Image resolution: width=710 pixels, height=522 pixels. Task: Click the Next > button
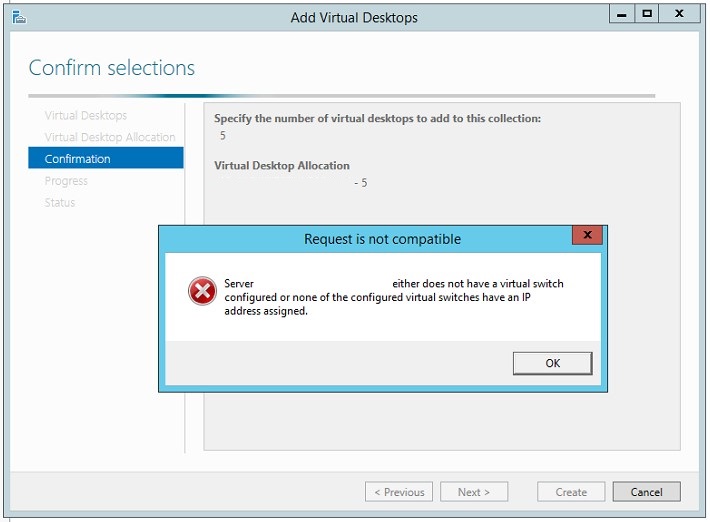click(474, 492)
